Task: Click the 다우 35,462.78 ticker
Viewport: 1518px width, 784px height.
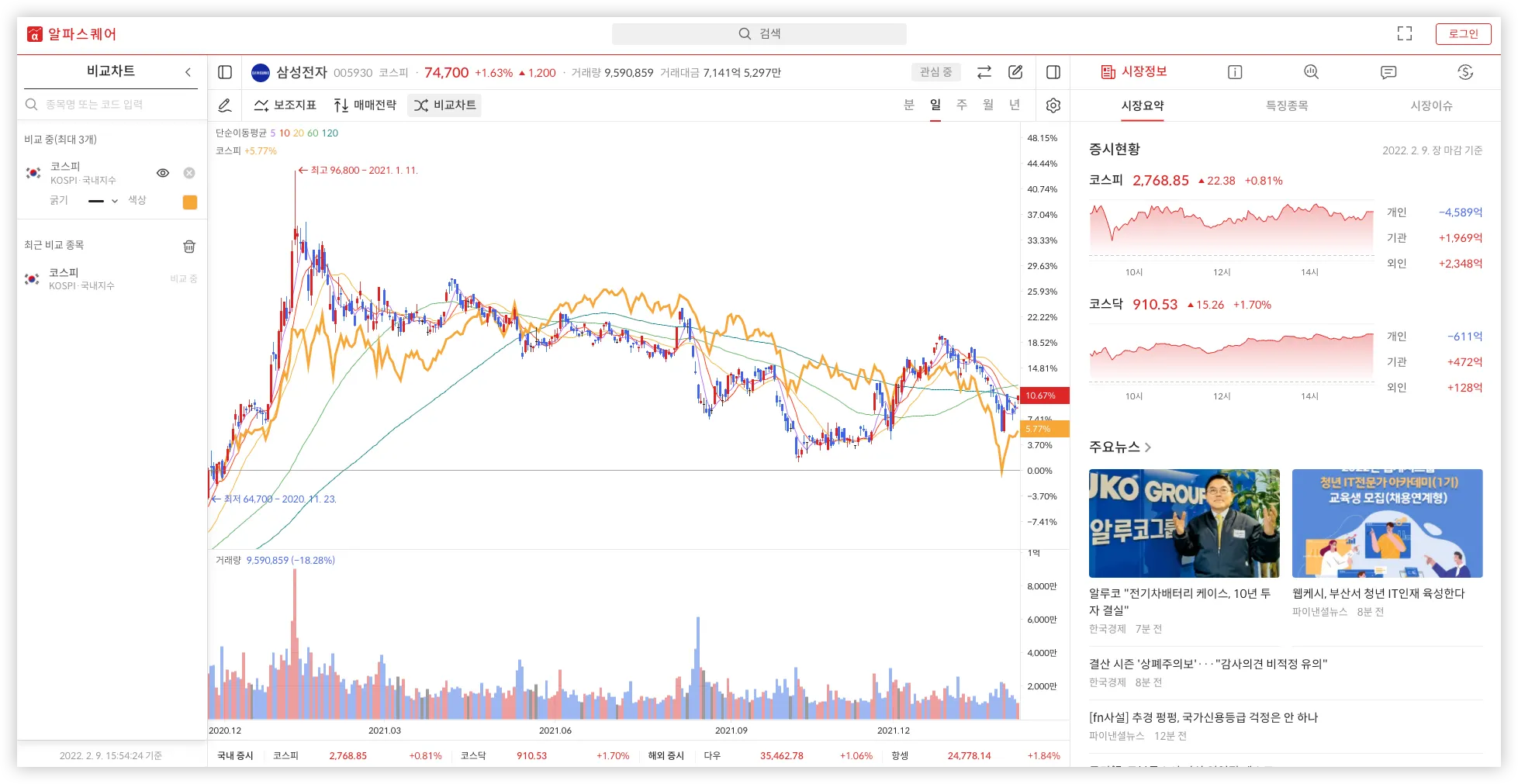Action: click(x=788, y=755)
